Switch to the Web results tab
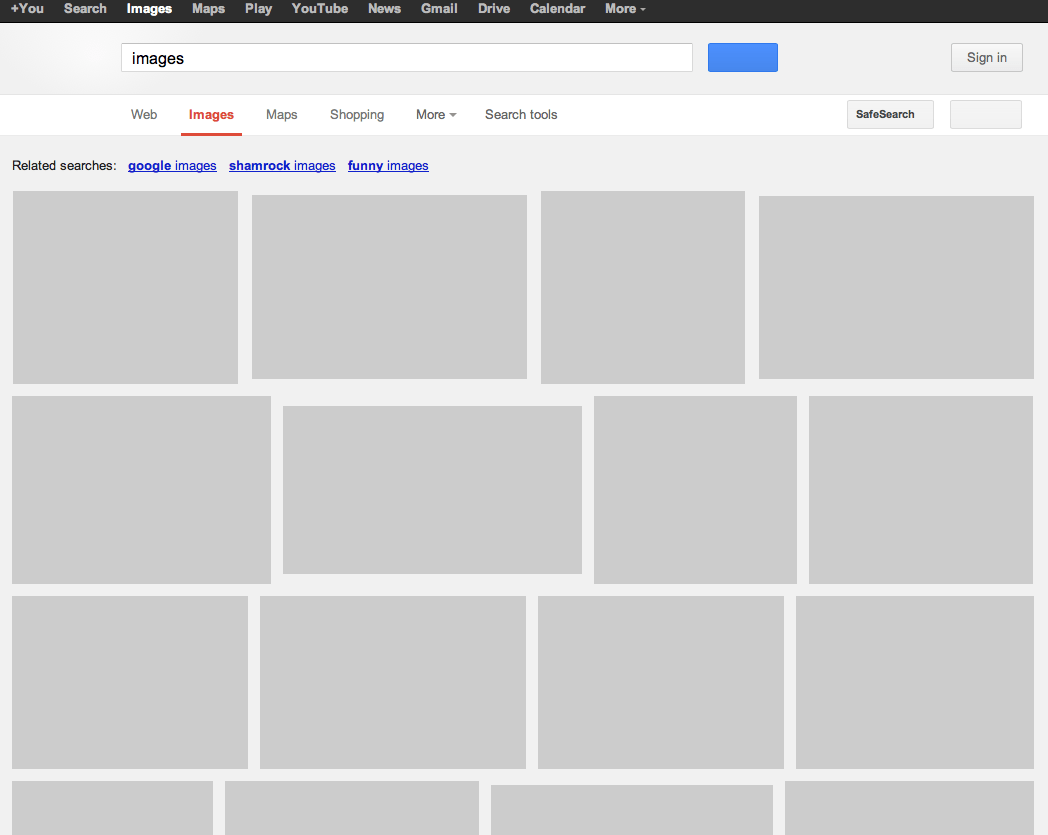 [x=143, y=114]
